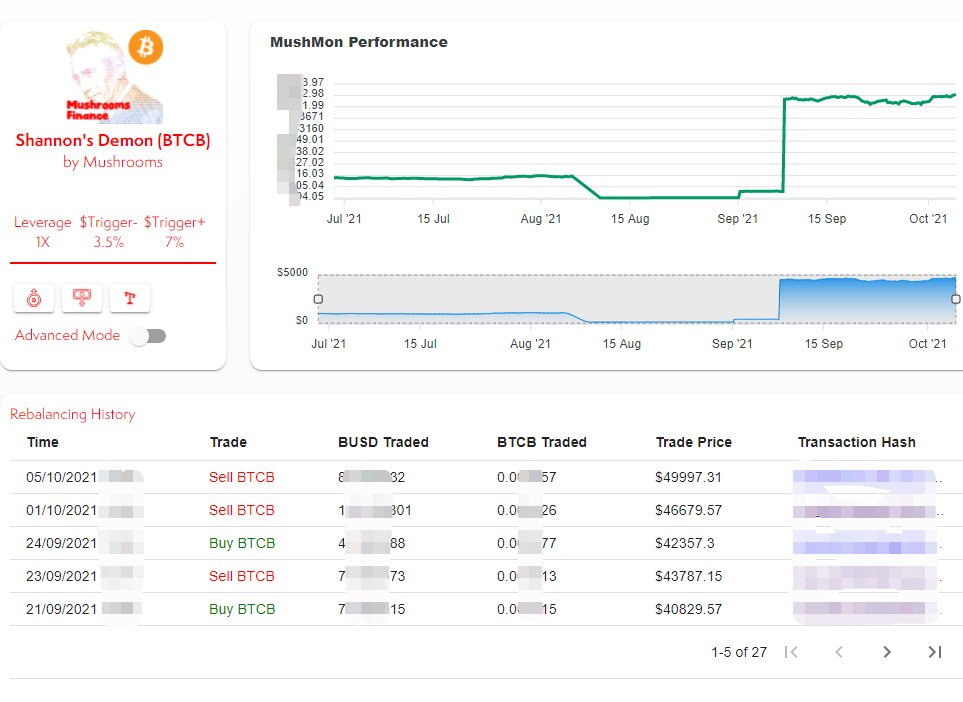Click Sell BTCB in the 01/10/2021 row
The width and height of the screenshot is (963, 702).
pos(241,510)
